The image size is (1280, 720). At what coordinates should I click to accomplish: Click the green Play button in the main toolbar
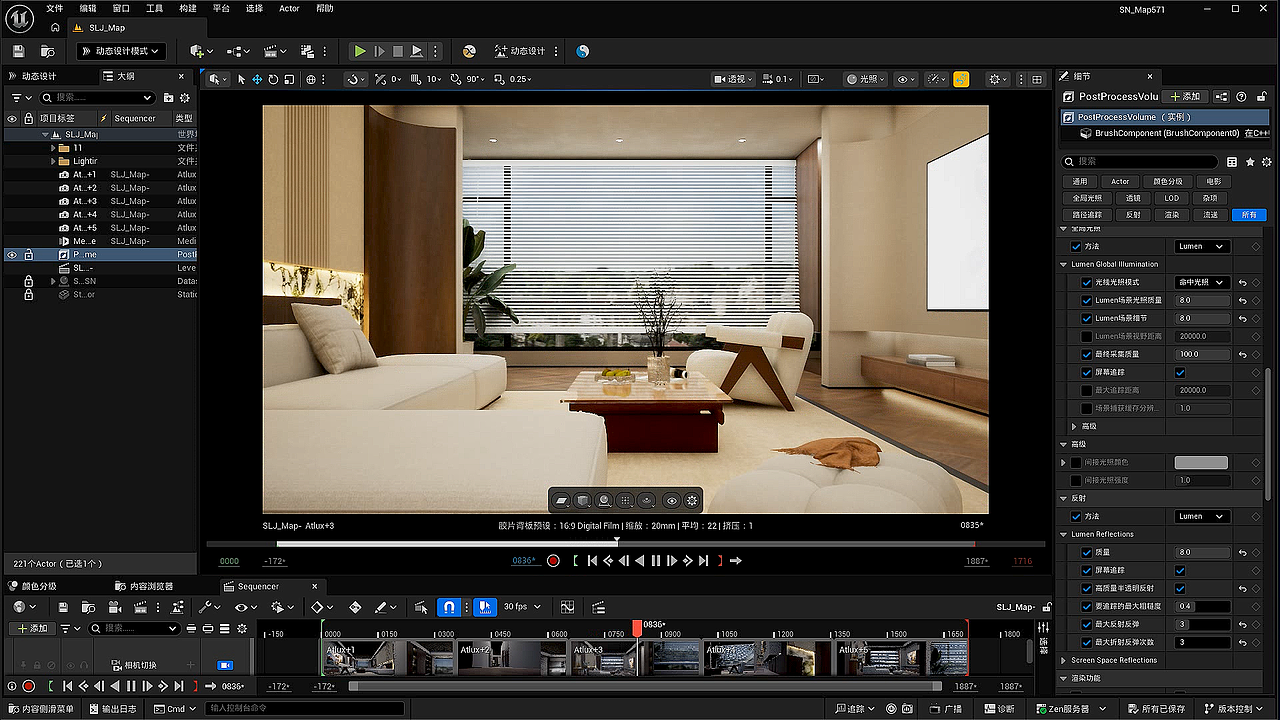pyautogui.click(x=360, y=51)
